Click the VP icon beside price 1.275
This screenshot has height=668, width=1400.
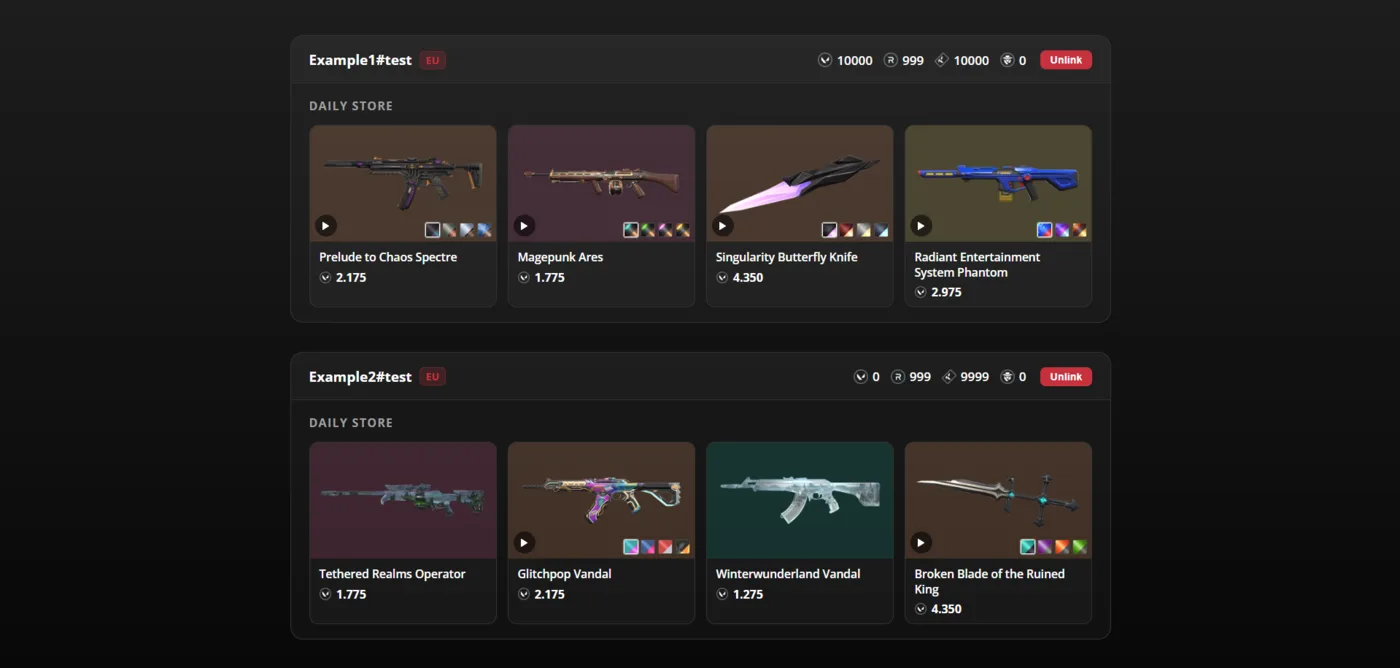[722, 595]
